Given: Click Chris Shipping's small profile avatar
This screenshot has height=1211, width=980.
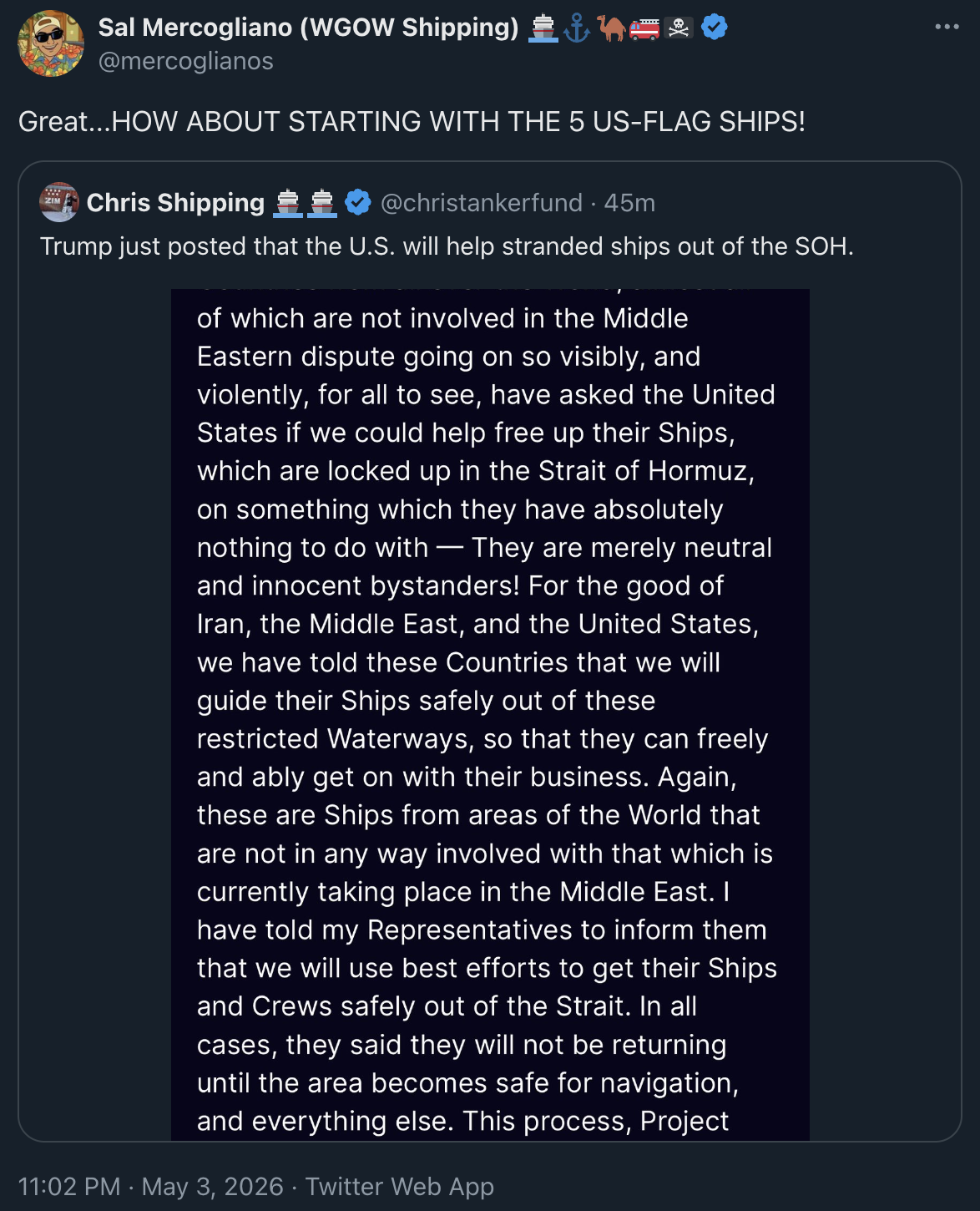Looking at the screenshot, I should (x=59, y=202).
